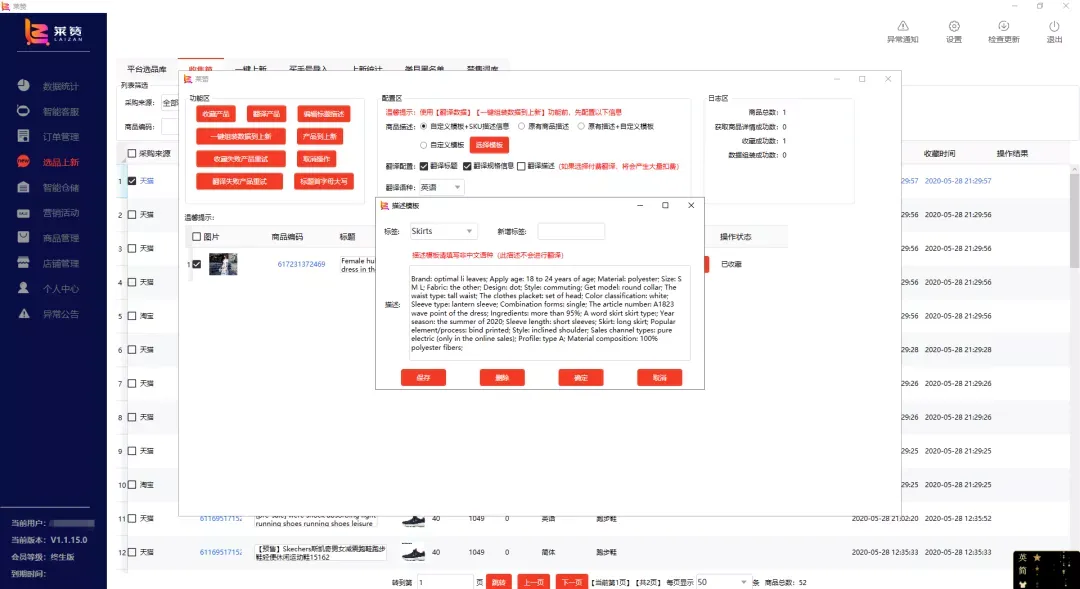The image size is (1080, 589).
Task: Click the 确定 button in 描述模板 dialog
Action: click(581, 378)
